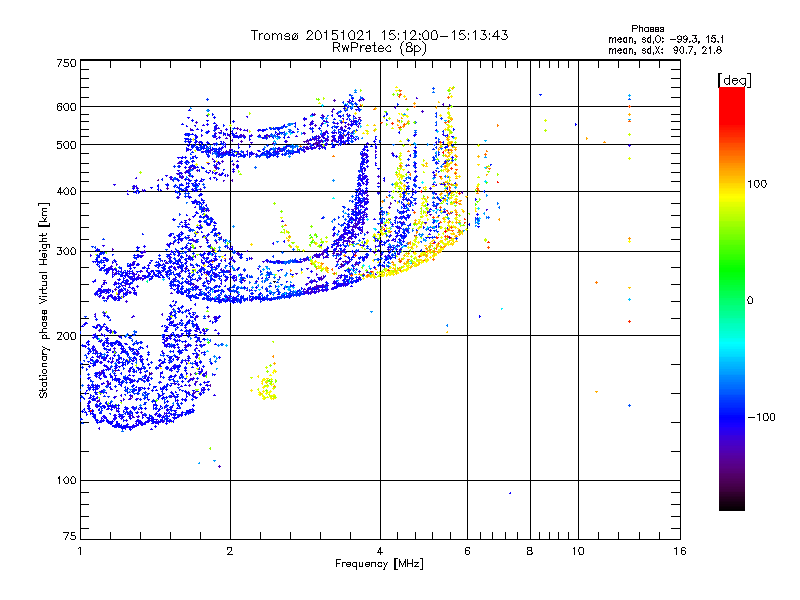This screenshot has width=800, height=600.
Task: Click the height-axis tick label "500"
Action: 66,145
